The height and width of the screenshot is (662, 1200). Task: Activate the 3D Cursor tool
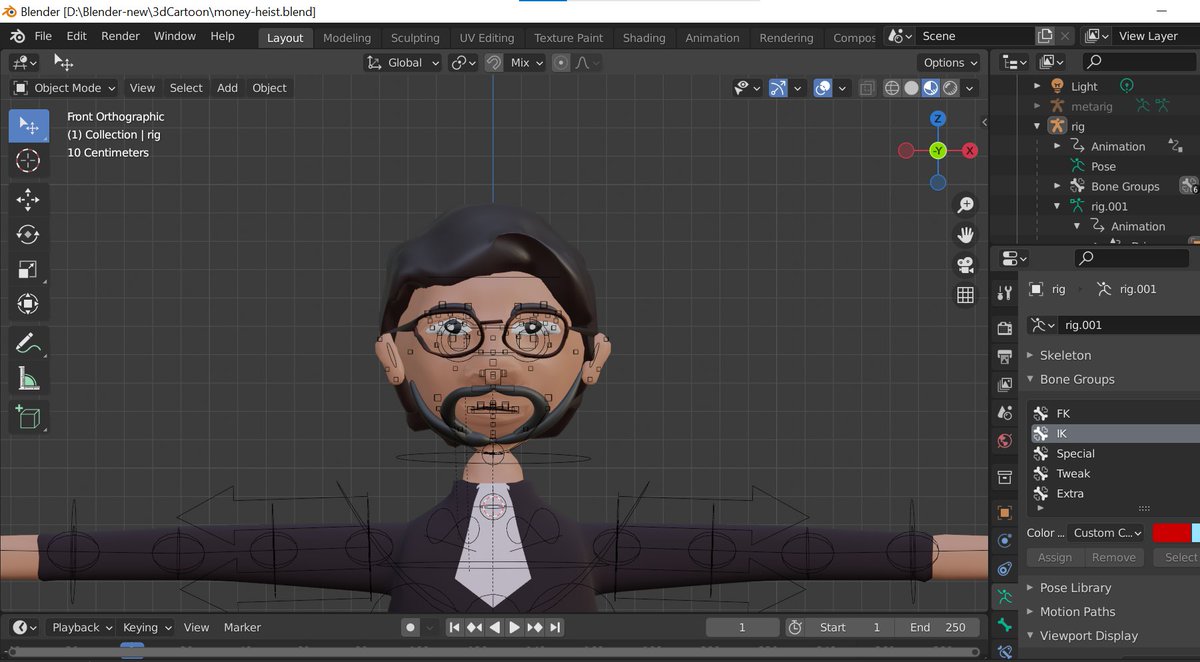click(x=28, y=161)
